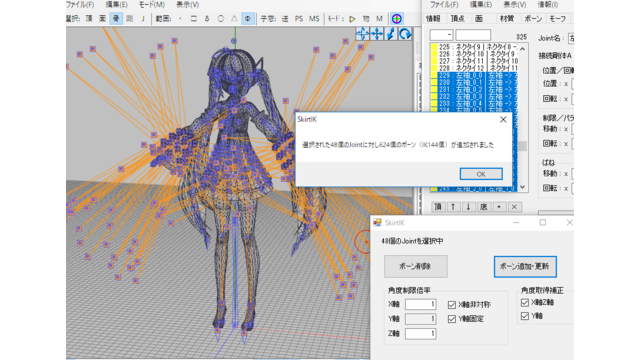Select joint row 228 : ネクタイ12

click(x=474, y=68)
